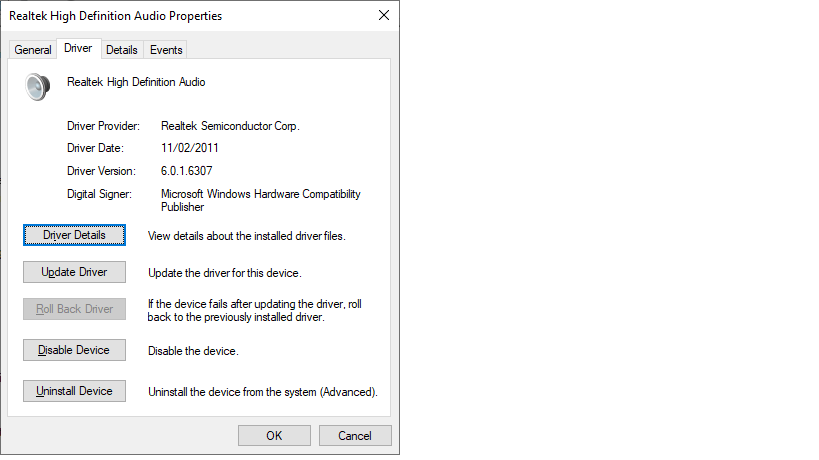Cancel the properties dialog
Viewport: 819px width, 460px height.
point(355,436)
